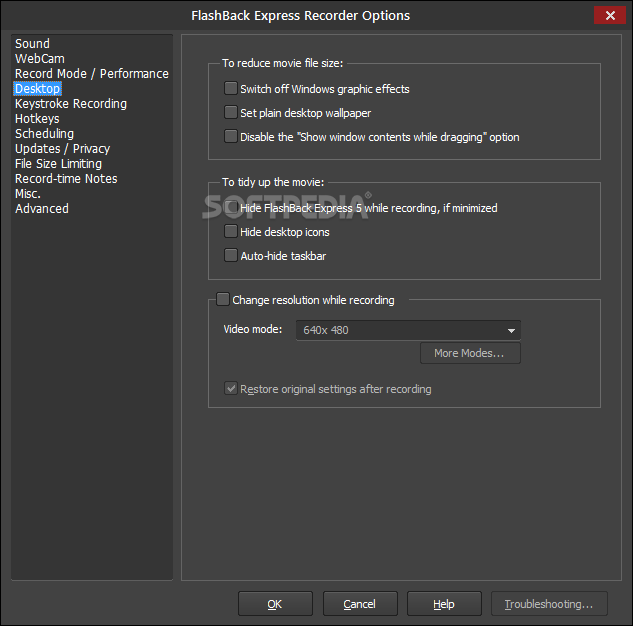Select Scheduling in the sidebar
This screenshot has width=633, height=626.
point(44,134)
